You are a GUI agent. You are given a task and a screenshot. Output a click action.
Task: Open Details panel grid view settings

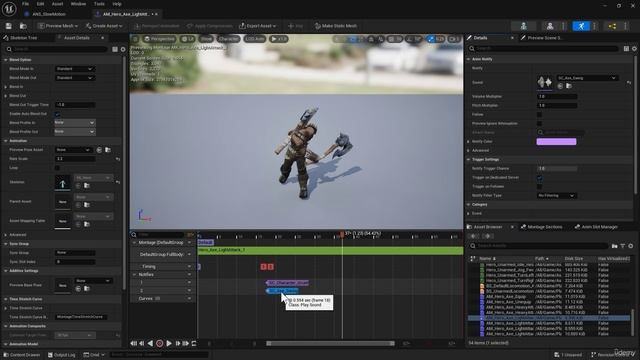[626, 49]
